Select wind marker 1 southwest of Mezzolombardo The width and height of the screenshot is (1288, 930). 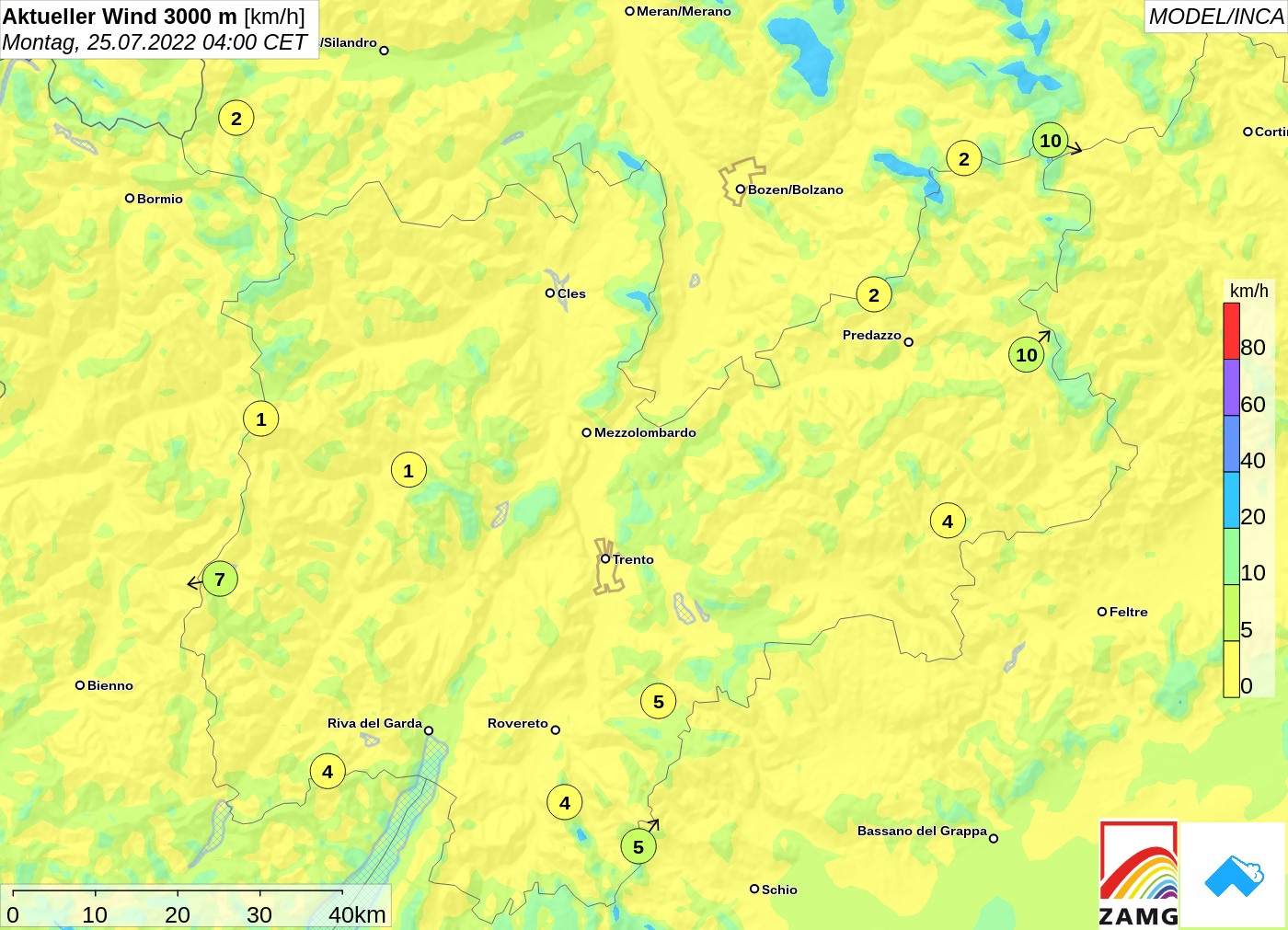(x=408, y=470)
